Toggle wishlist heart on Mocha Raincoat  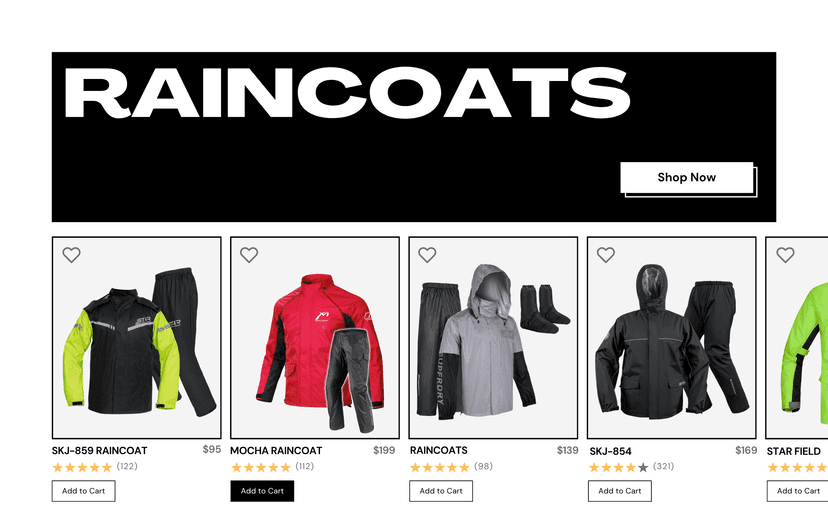pos(249,255)
